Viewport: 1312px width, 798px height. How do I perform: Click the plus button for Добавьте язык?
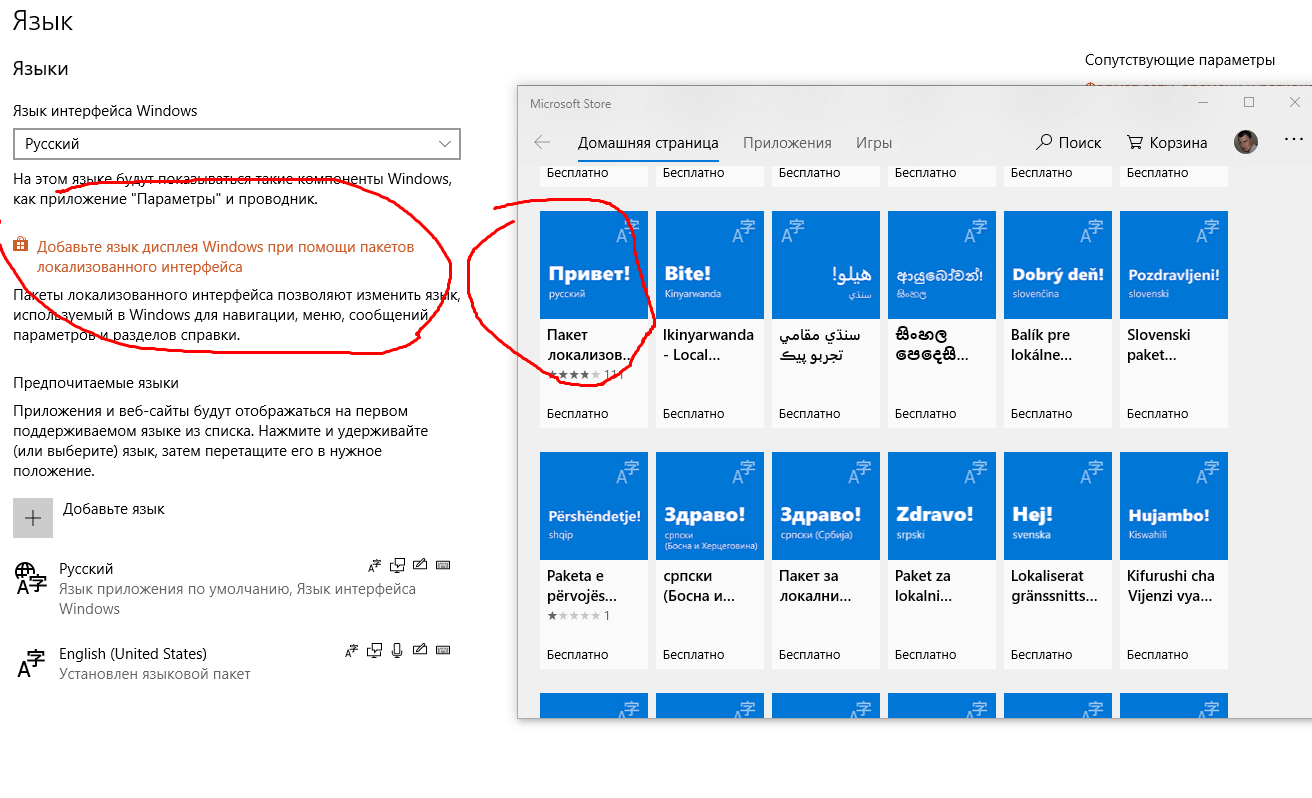pyautogui.click(x=33, y=518)
